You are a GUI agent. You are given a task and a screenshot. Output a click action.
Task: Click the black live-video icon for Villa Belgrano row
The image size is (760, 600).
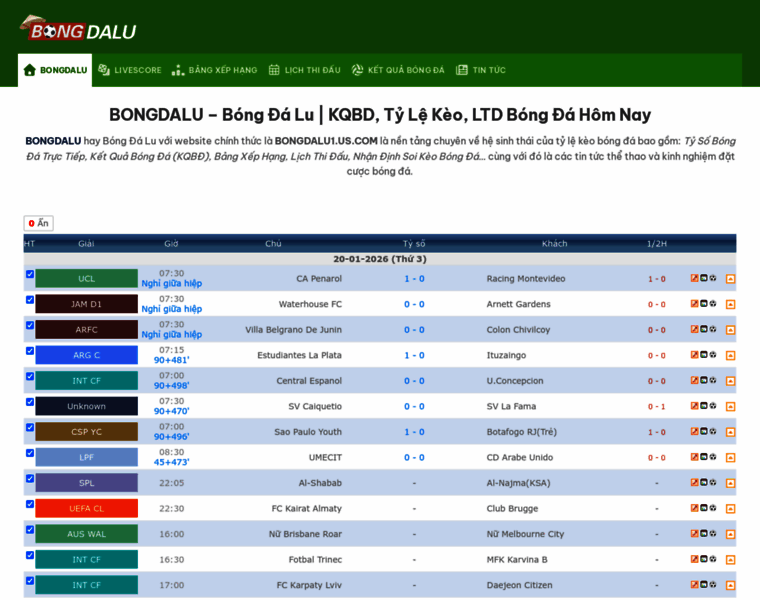click(x=704, y=329)
